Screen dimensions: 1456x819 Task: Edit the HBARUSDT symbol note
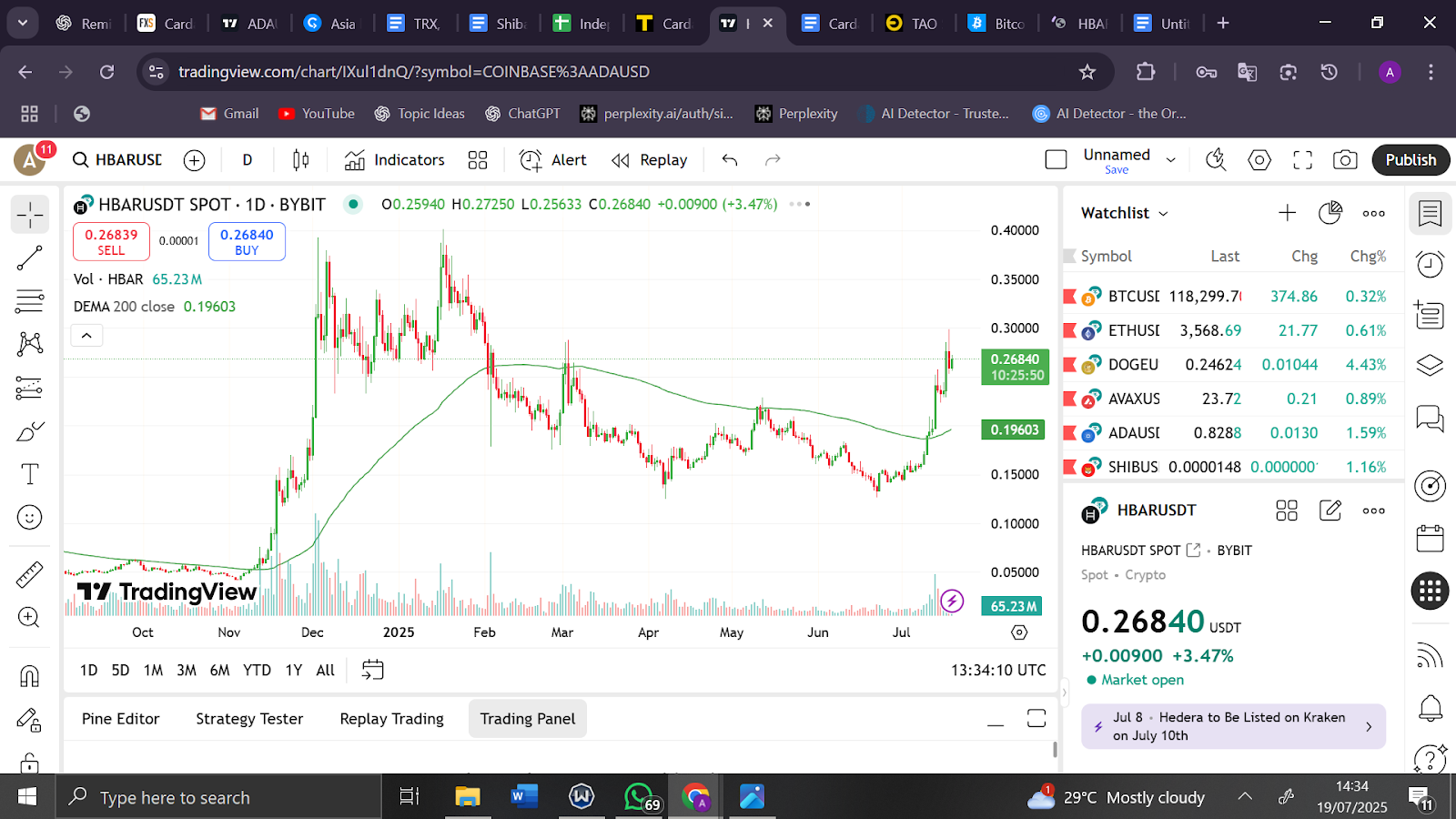tap(1330, 511)
